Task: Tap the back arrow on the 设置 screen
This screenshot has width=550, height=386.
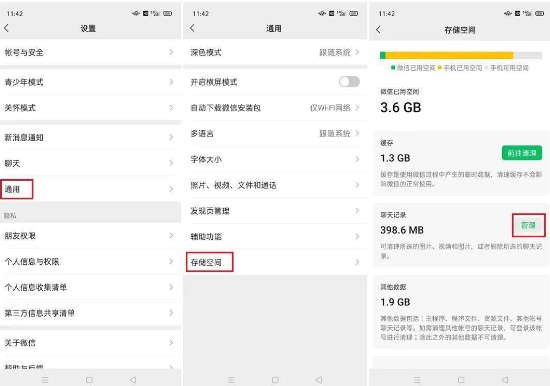Action: coord(6,28)
